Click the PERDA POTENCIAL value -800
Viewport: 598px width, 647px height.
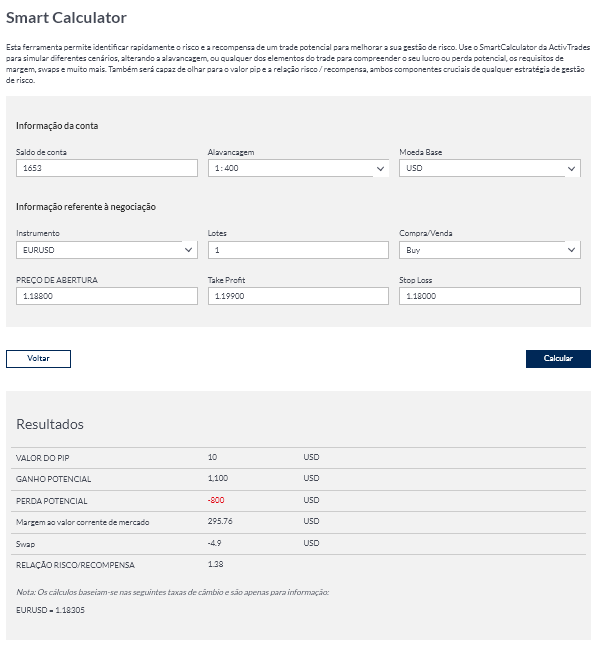click(x=216, y=500)
